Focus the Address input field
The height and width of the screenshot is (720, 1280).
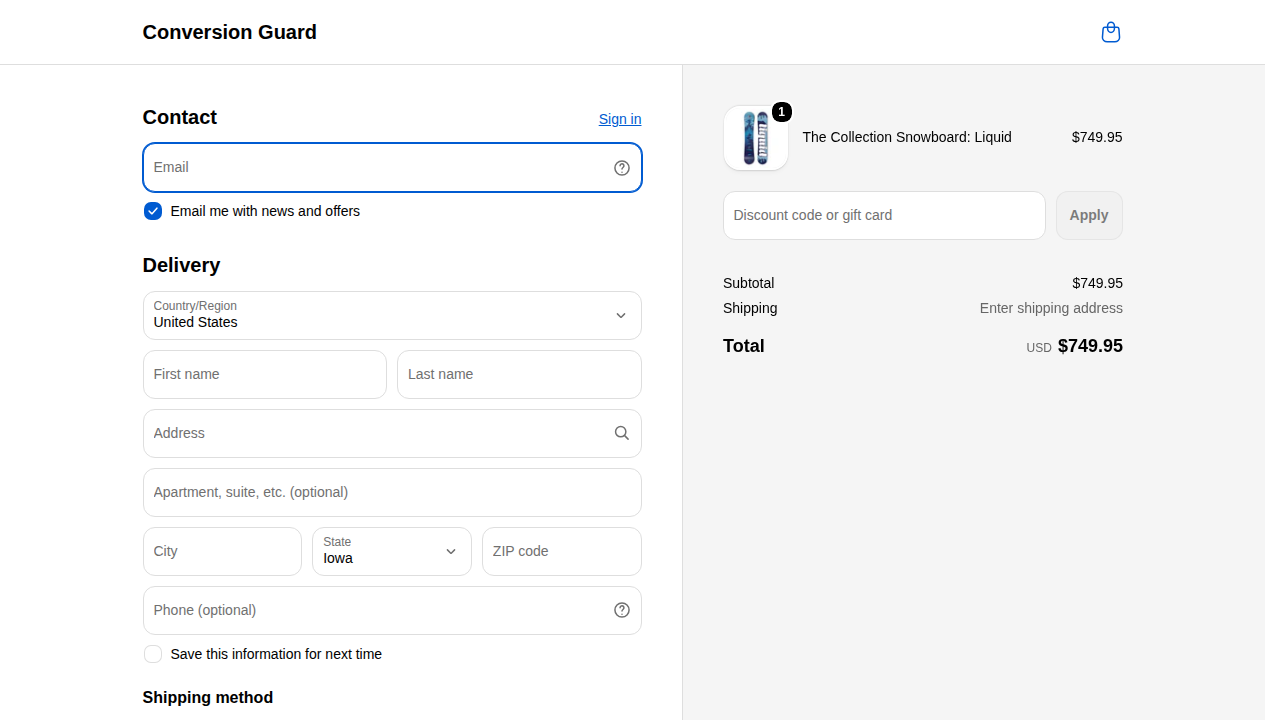392,434
